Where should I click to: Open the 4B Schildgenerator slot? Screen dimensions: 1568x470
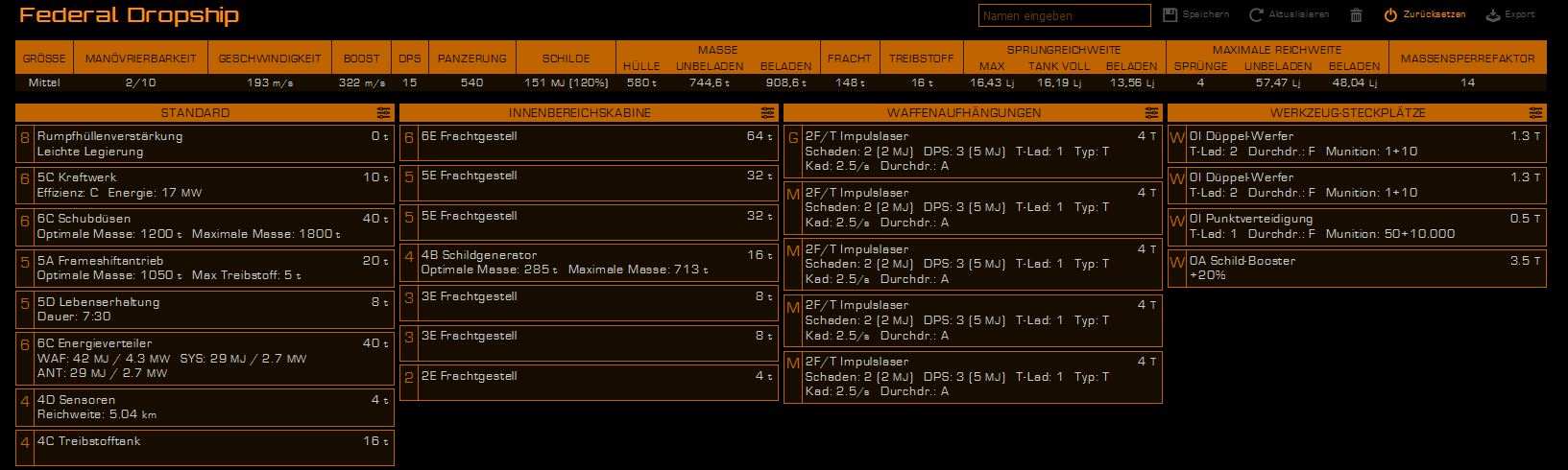pyautogui.click(x=589, y=262)
